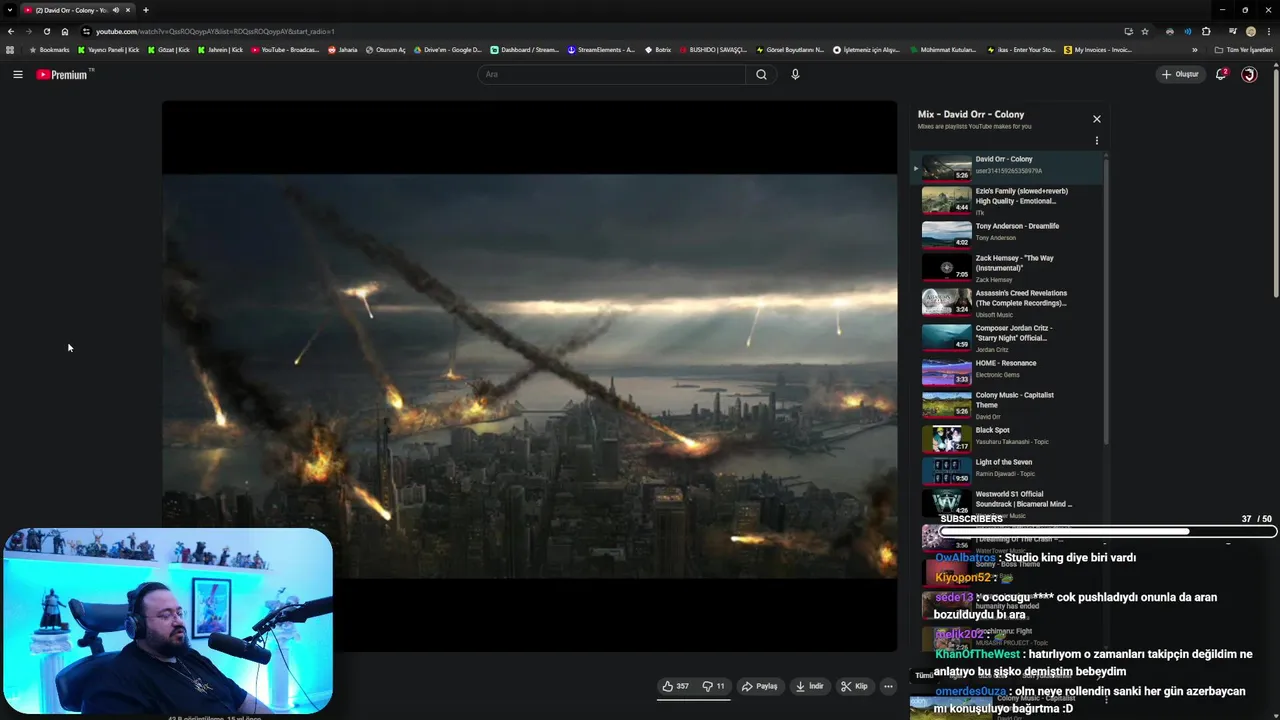Close the David Orr - Colony tab
This screenshot has width=1280, height=720.
coord(128,10)
